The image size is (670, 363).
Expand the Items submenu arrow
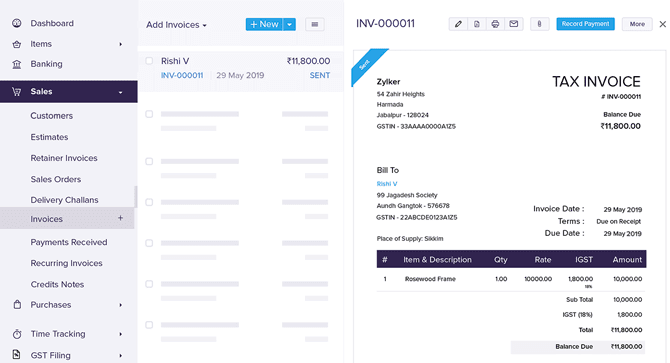120,44
